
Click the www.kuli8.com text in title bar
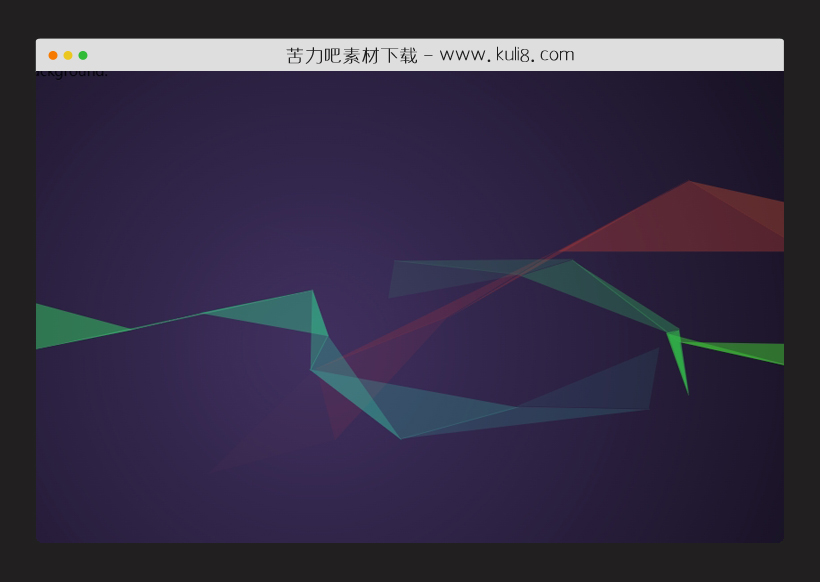[507, 55]
